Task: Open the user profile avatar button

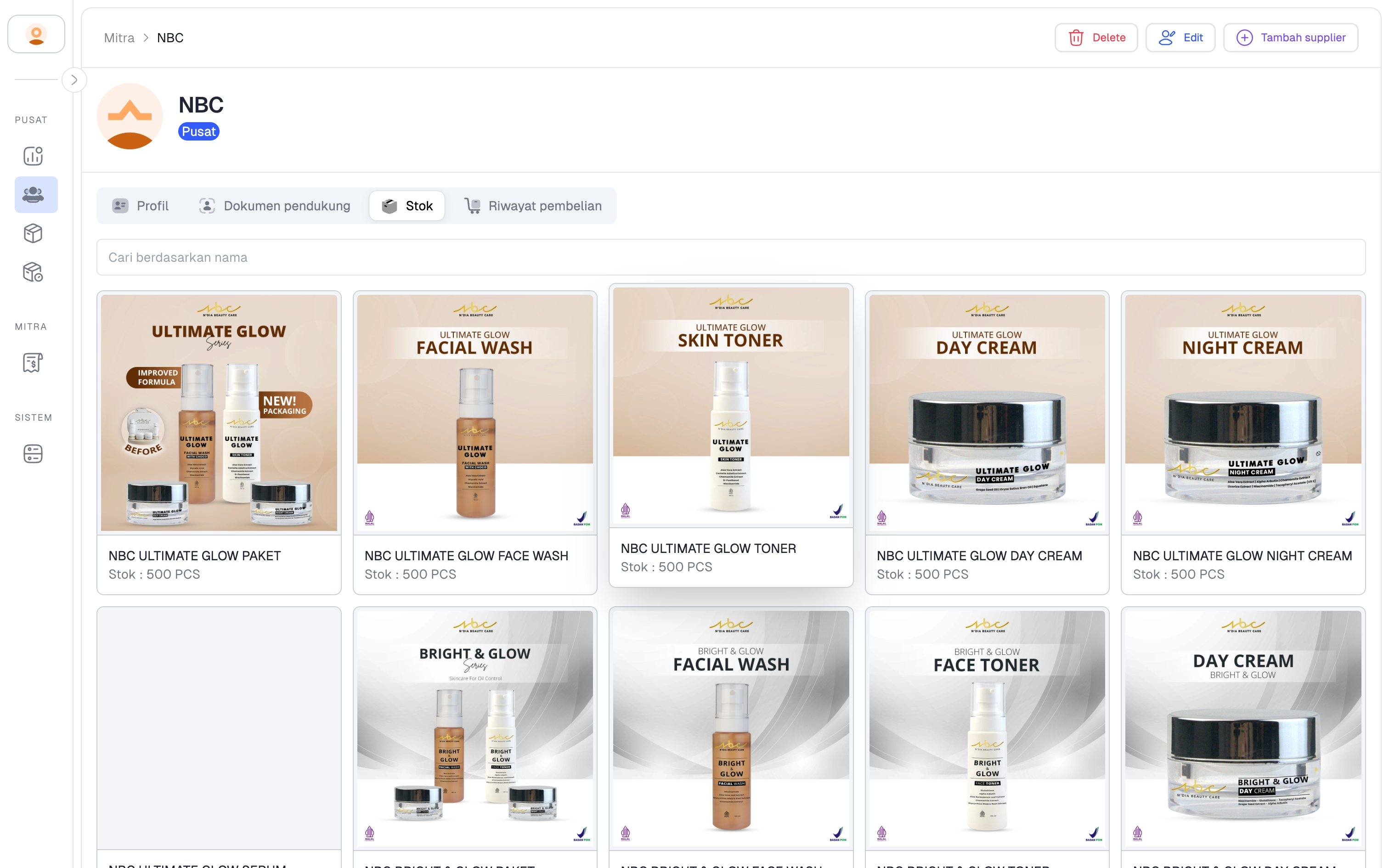Action: point(36,34)
